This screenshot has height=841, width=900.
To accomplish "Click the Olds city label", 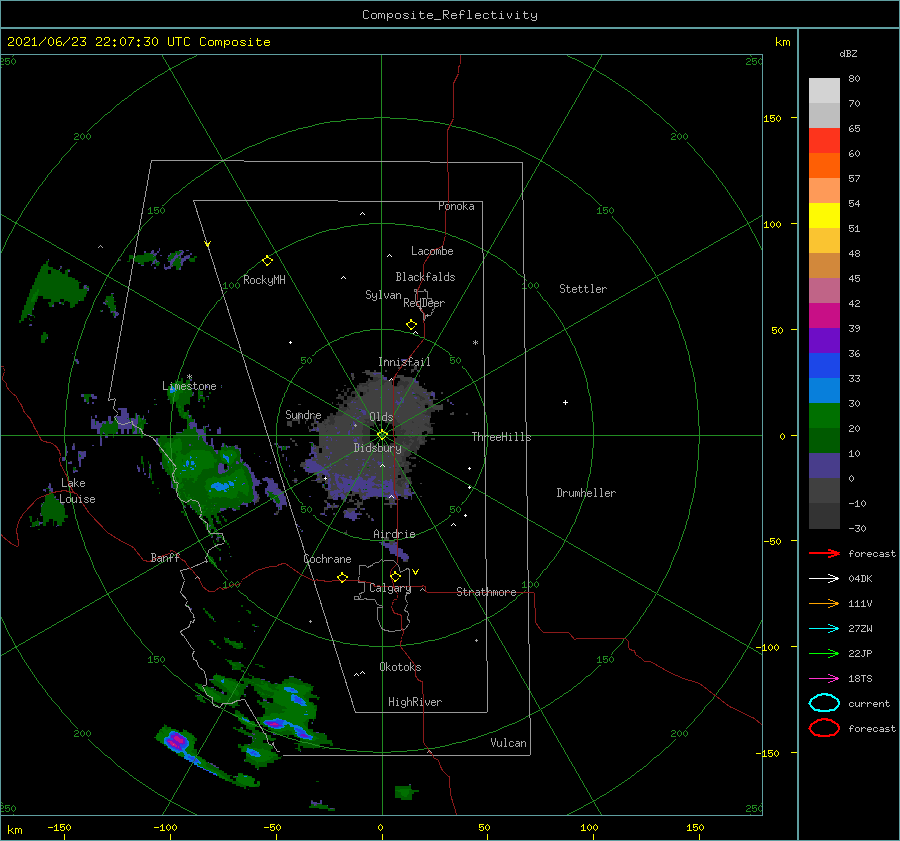I will click(381, 417).
